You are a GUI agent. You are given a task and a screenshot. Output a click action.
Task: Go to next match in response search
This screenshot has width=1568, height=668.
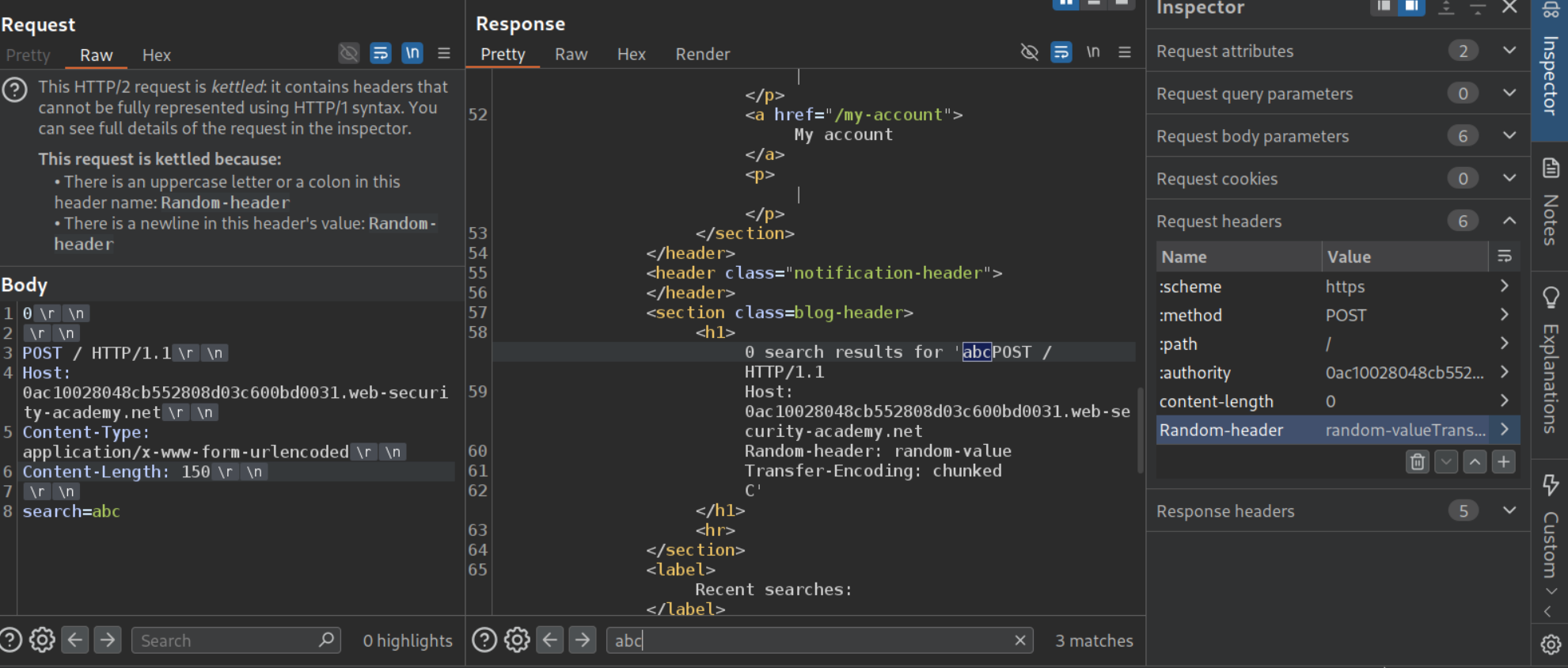click(x=583, y=640)
